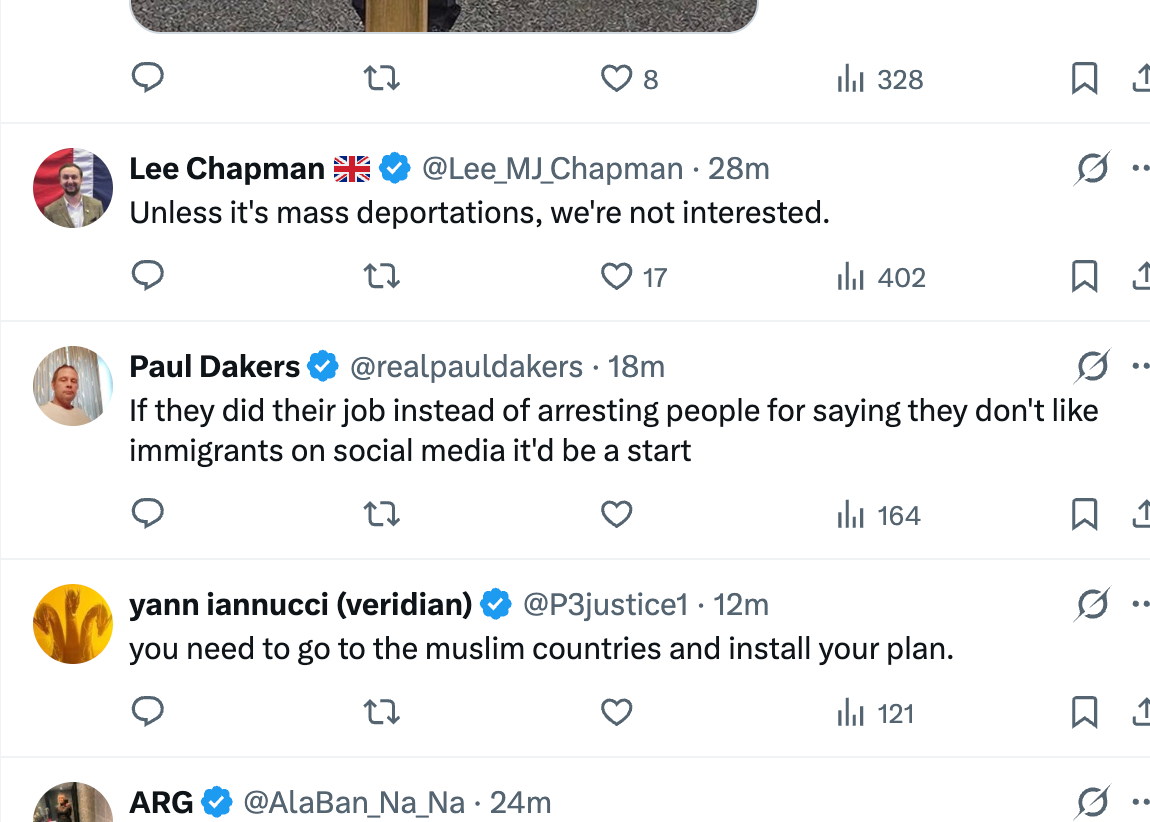Like Paul Dakers' tweet
The width and height of the screenshot is (1150, 822).
[617, 514]
